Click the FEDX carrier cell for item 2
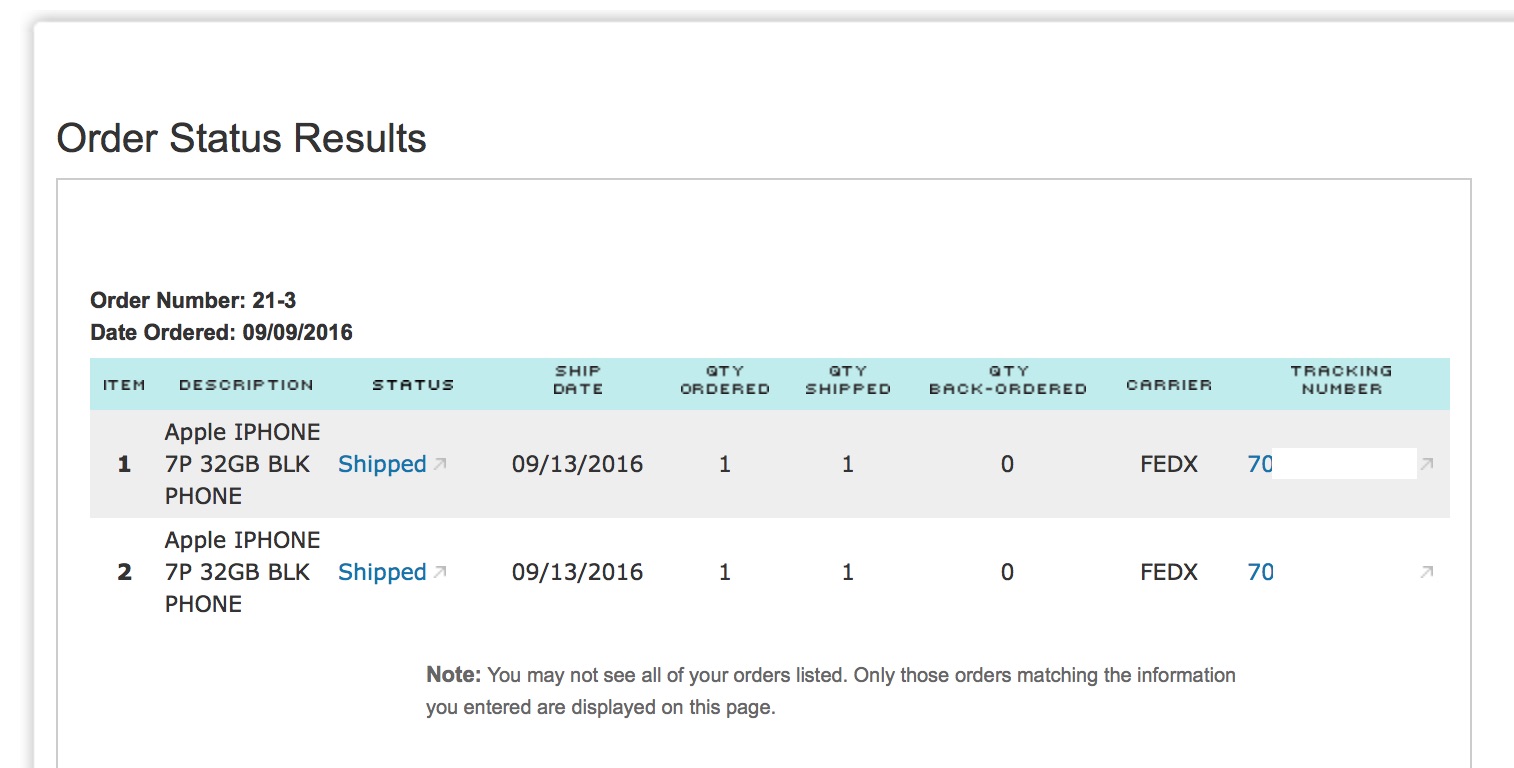Image resolution: width=1514 pixels, height=768 pixels. (1168, 572)
